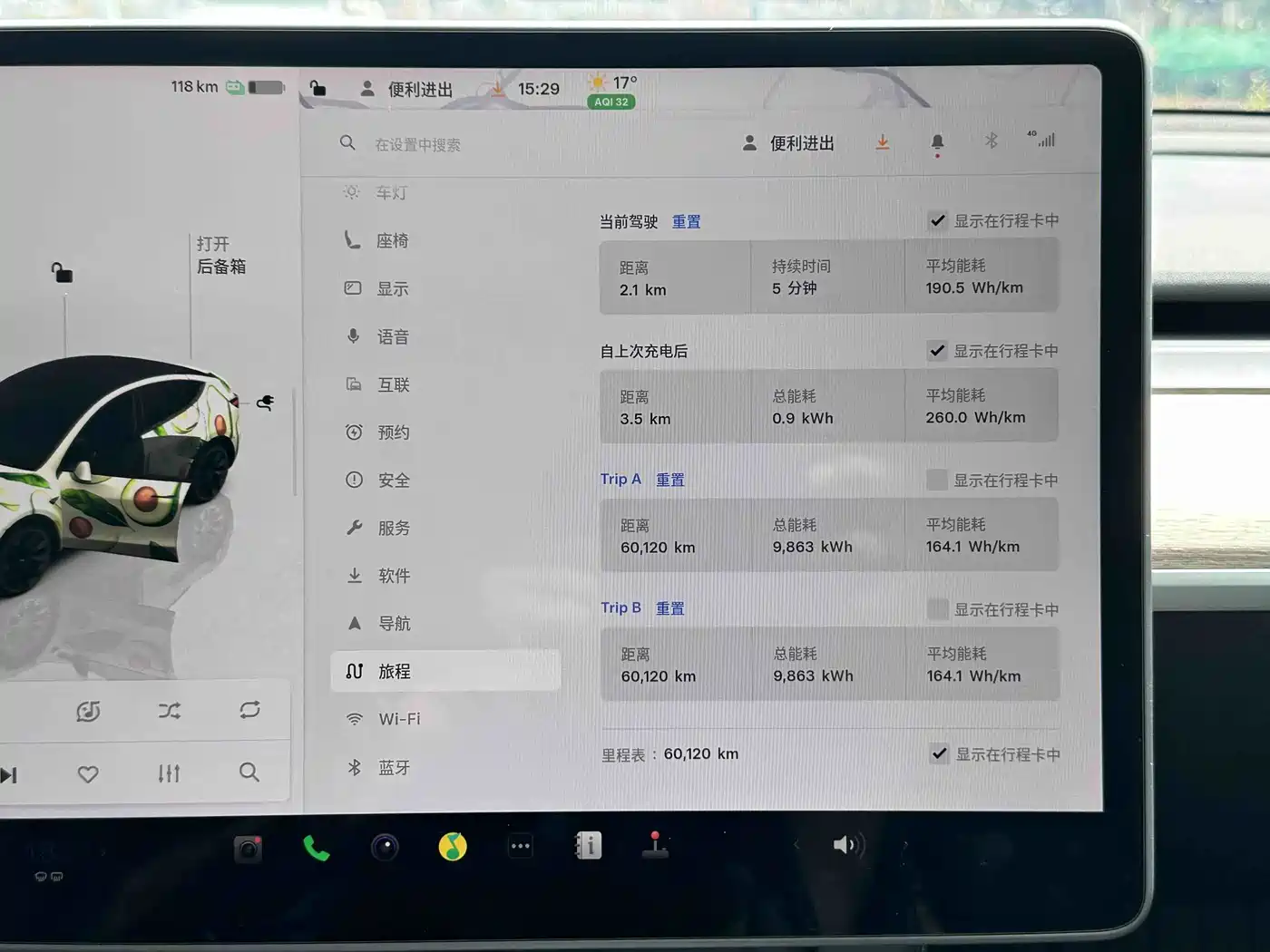Open the owner's manual app icon

click(x=588, y=846)
